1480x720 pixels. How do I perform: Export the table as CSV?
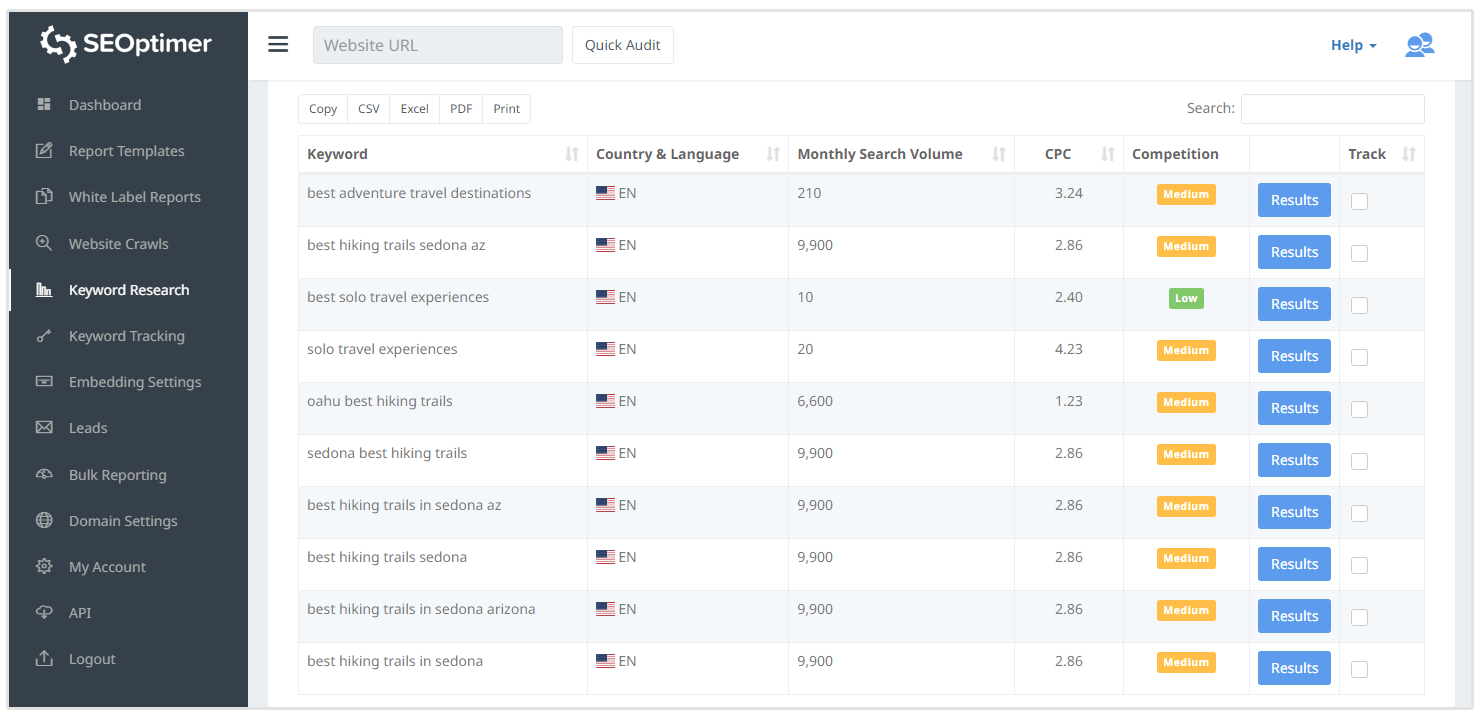point(369,109)
